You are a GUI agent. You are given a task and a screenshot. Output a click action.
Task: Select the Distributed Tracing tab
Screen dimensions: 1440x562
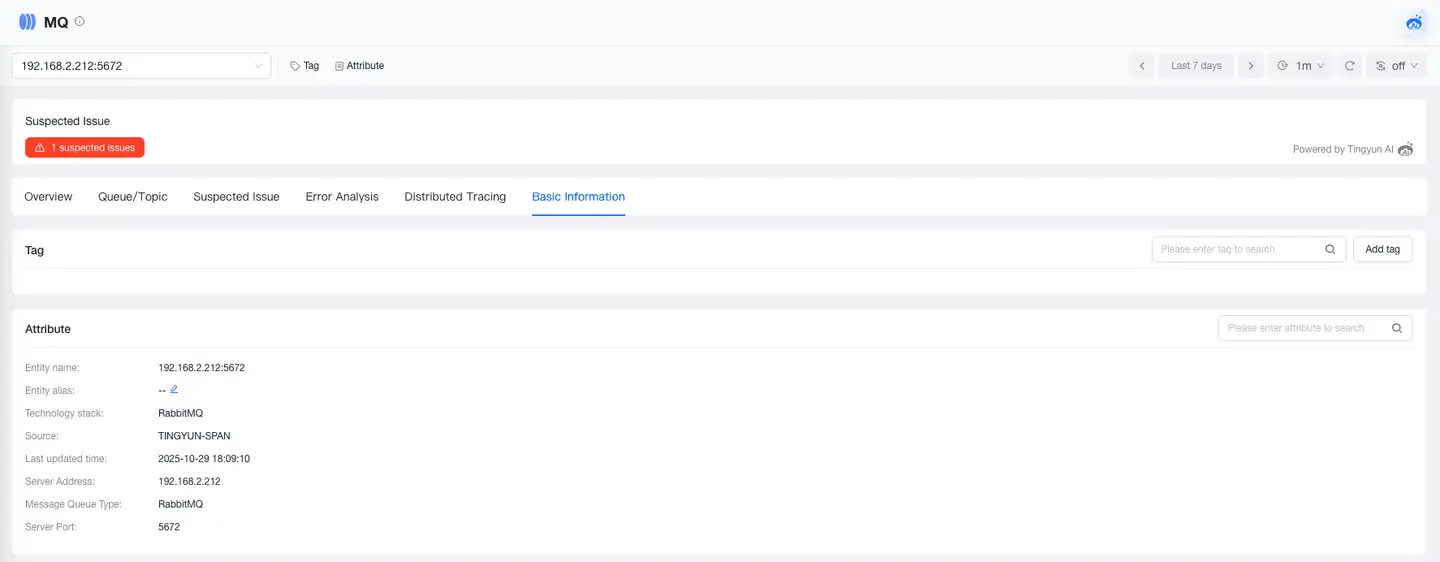(x=455, y=197)
